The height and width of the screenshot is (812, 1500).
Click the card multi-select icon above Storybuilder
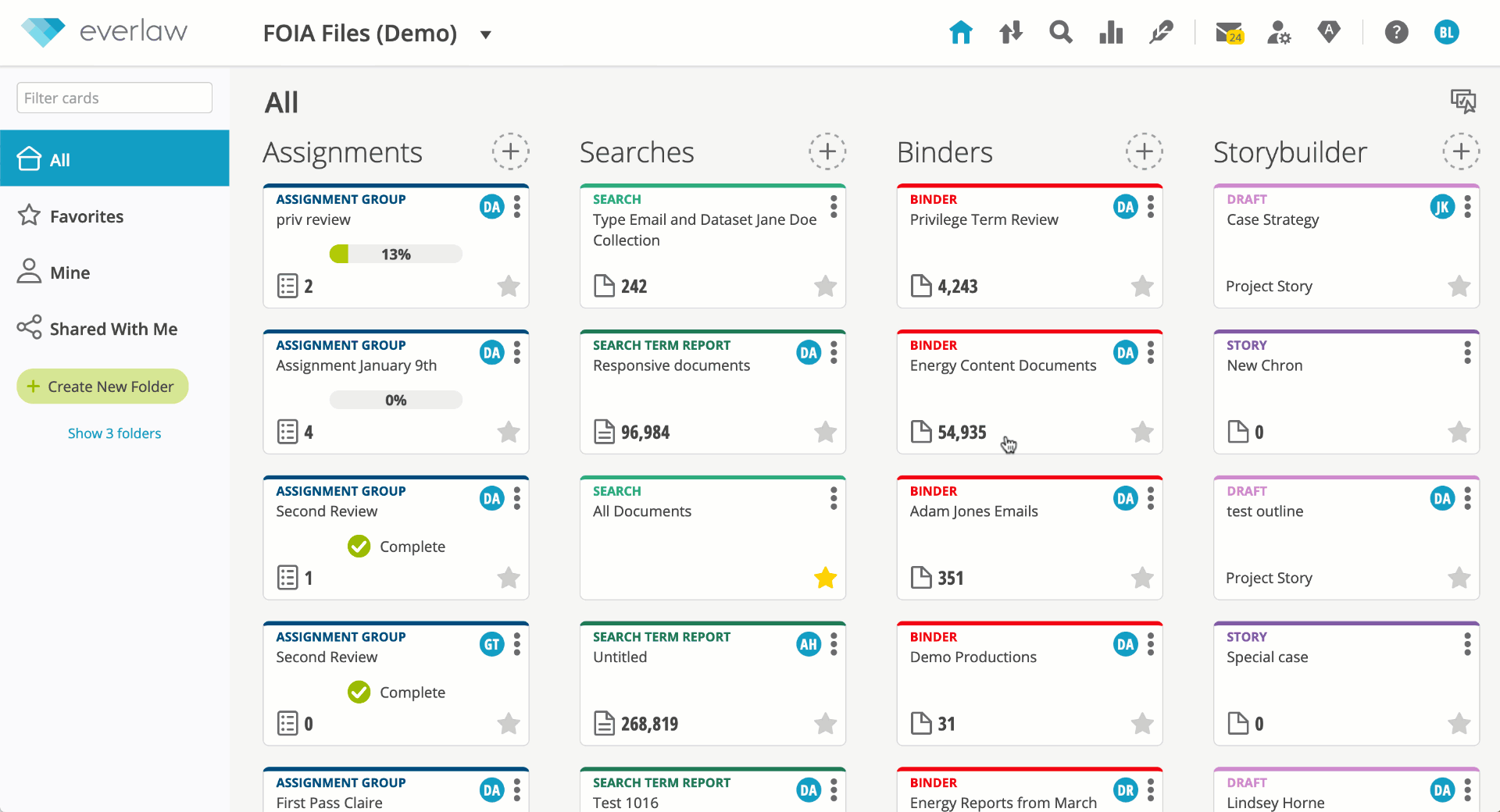click(x=1464, y=101)
